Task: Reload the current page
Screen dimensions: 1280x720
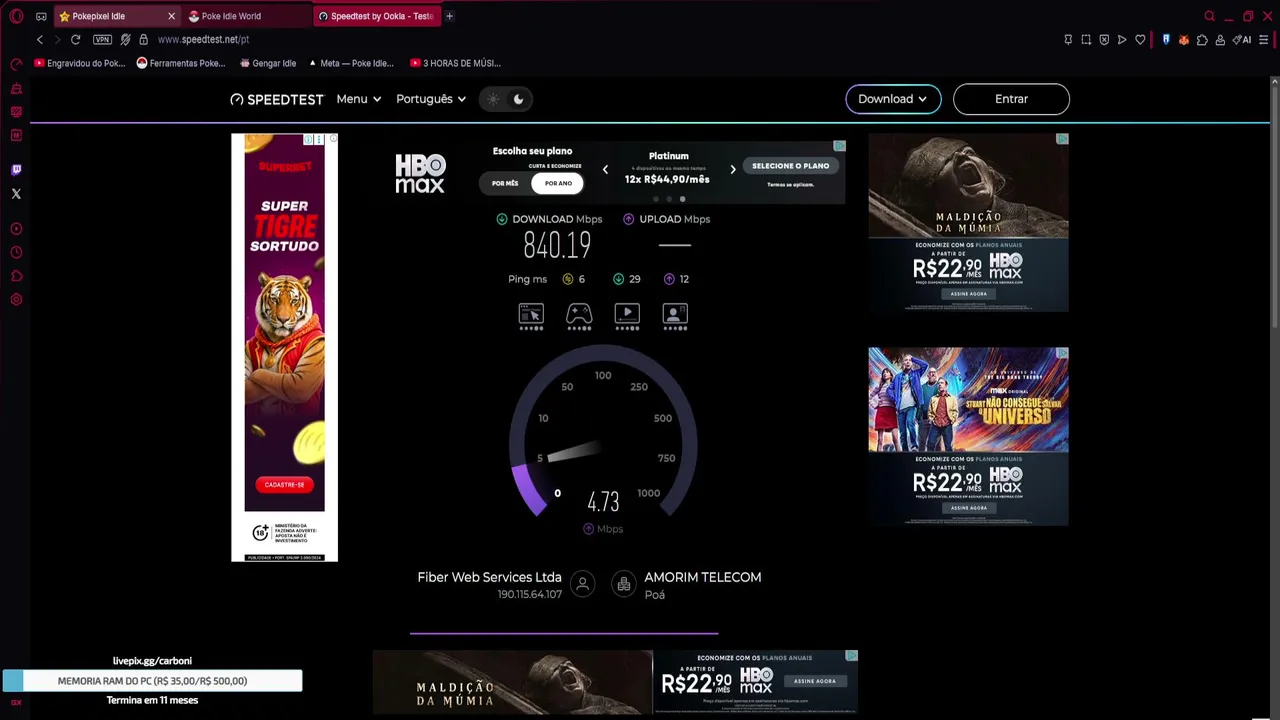Action: [75, 40]
